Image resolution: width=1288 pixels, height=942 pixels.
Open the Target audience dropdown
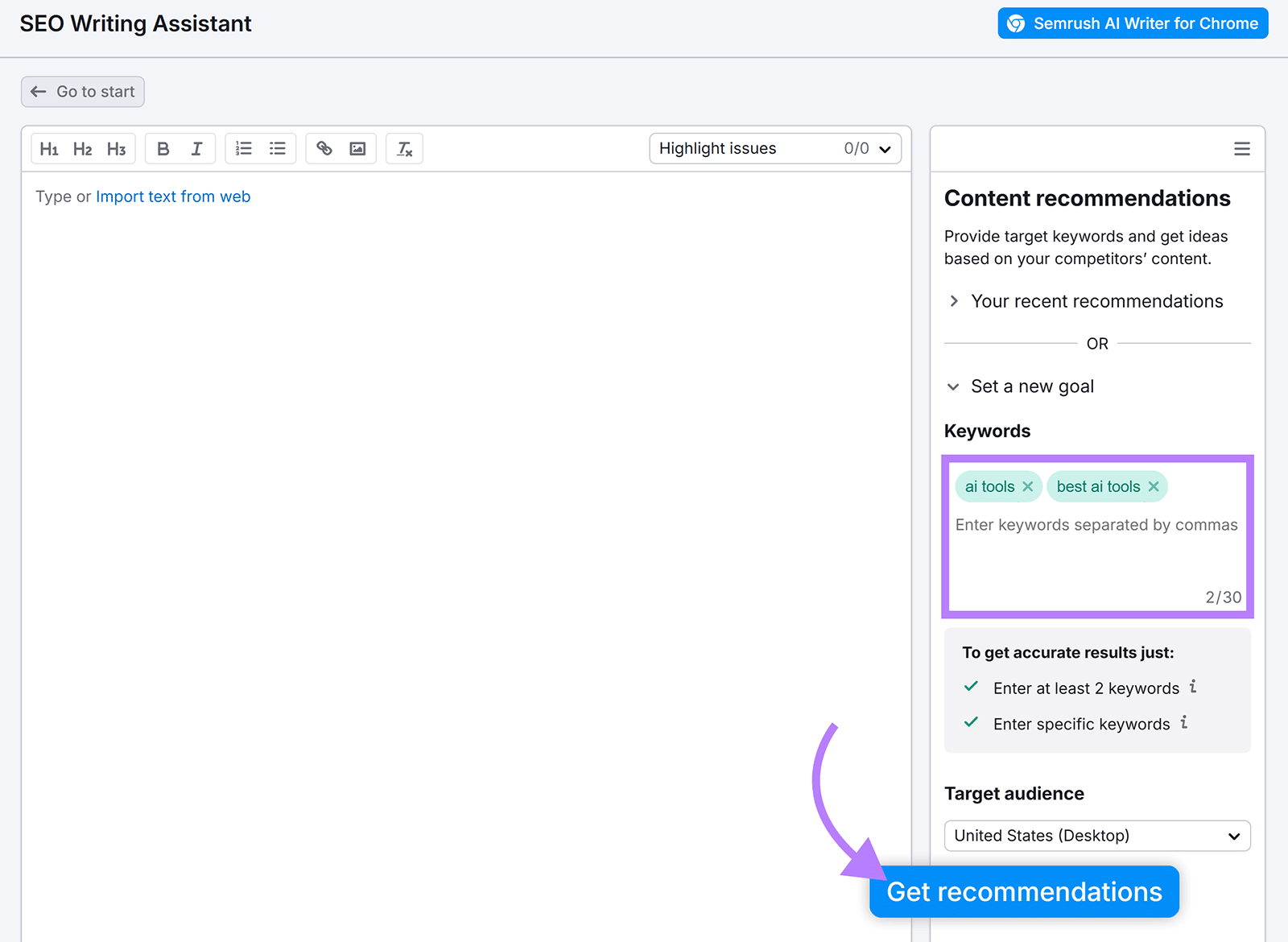click(1096, 836)
